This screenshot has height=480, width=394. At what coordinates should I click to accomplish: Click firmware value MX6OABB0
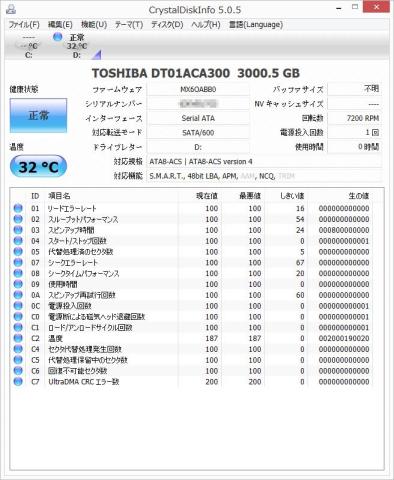point(198,89)
